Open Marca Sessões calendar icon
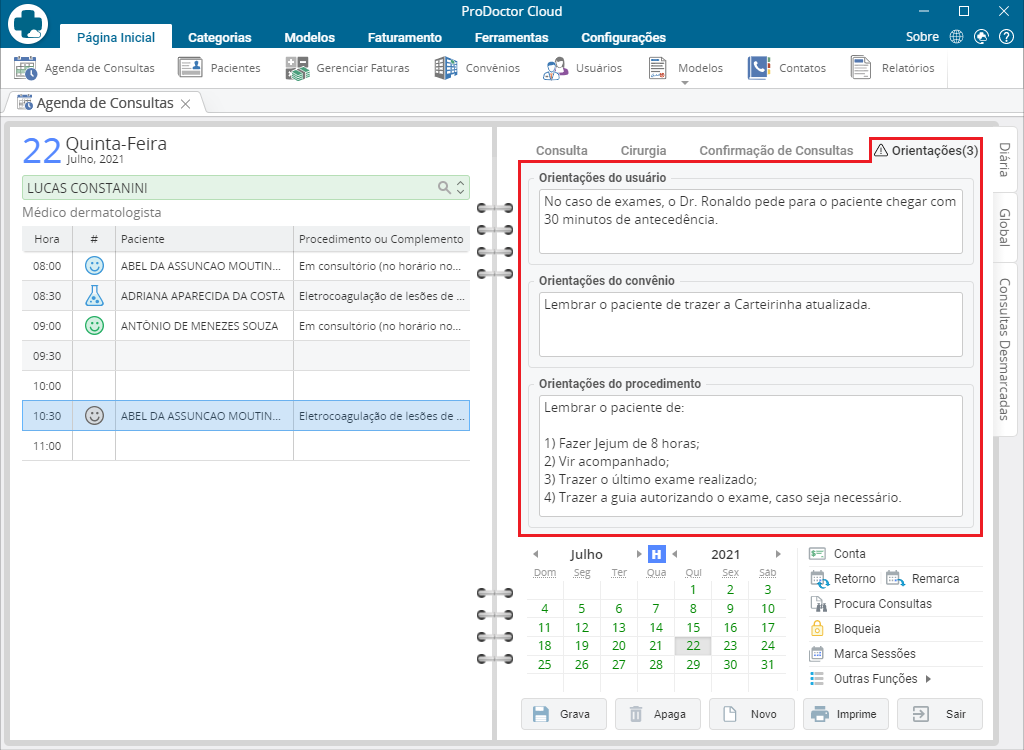1024x750 pixels. 817,653
